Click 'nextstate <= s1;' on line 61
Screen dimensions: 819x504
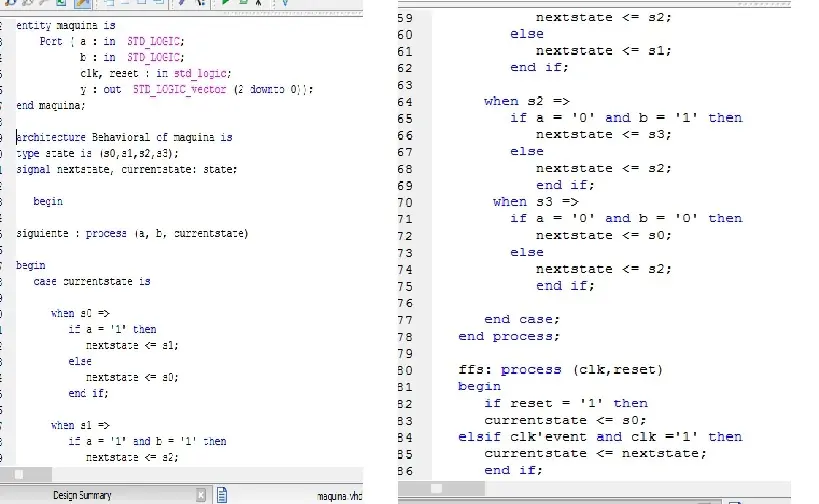coord(603,51)
